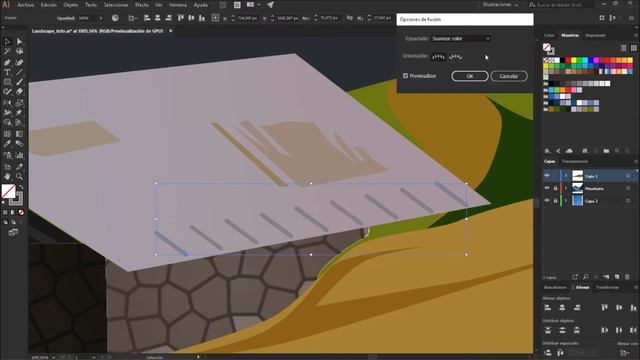Choose align-to-page orientation icon
The height and width of the screenshot is (360, 640).
point(438,57)
